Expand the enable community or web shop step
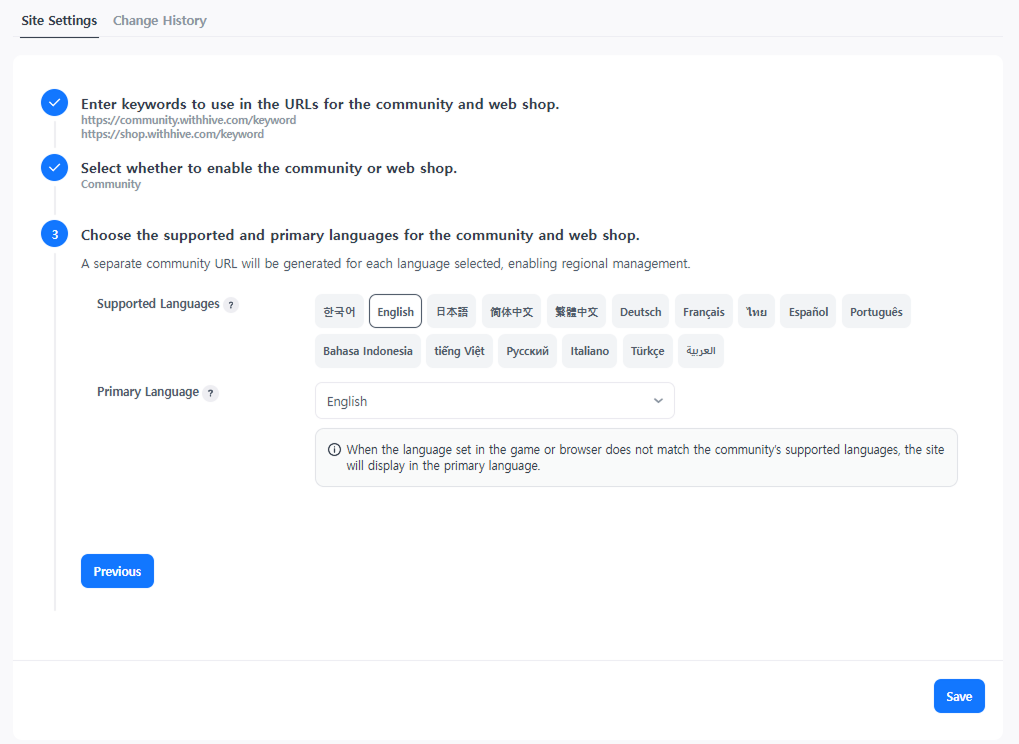The width and height of the screenshot is (1019, 744). click(269, 168)
